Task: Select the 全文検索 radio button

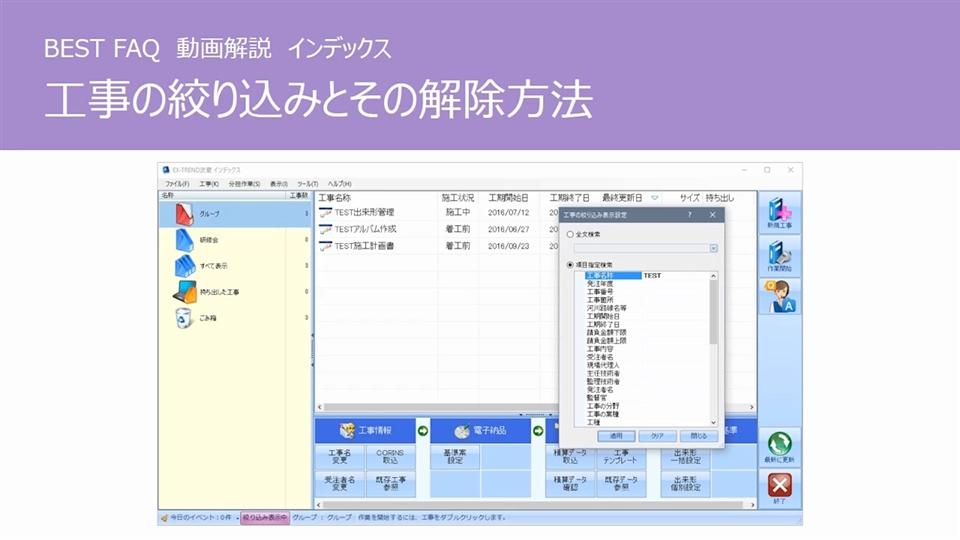Action: [570, 234]
